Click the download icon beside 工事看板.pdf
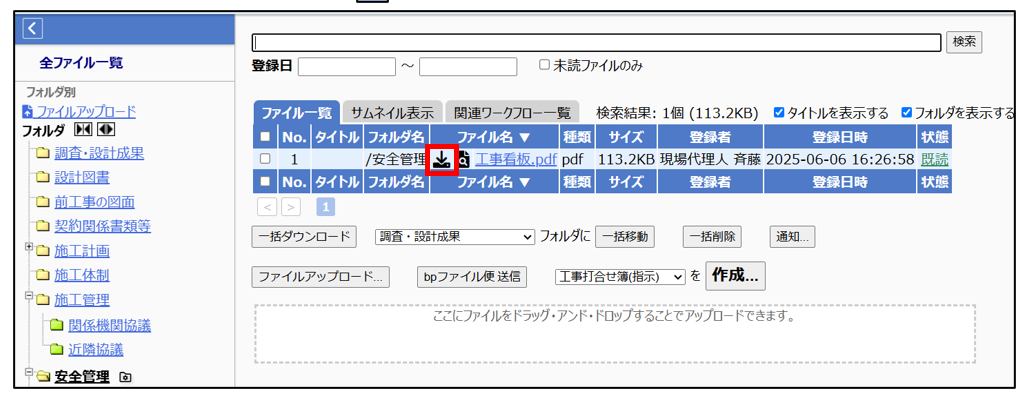The width and height of the screenshot is (1025, 403). (442, 159)
